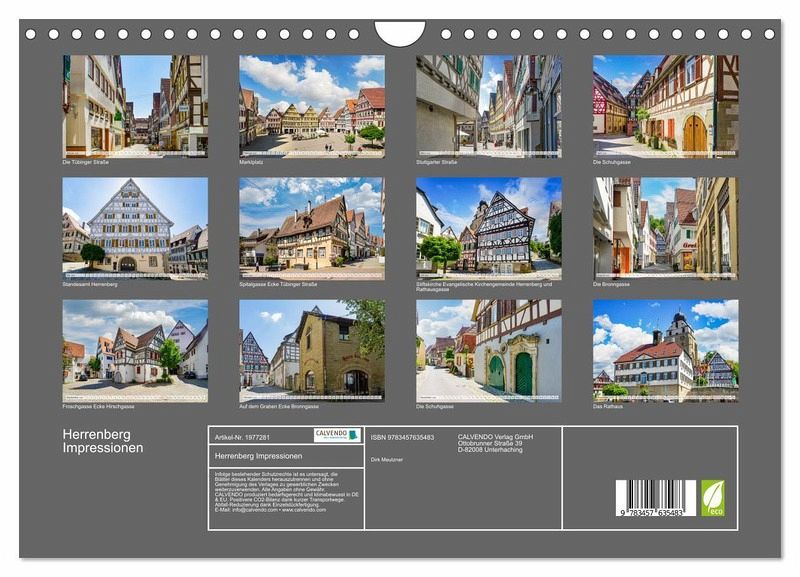This screenshot has width=800, height=577.
Task: Click the CALVENDO logo
Action: point(336,435)
